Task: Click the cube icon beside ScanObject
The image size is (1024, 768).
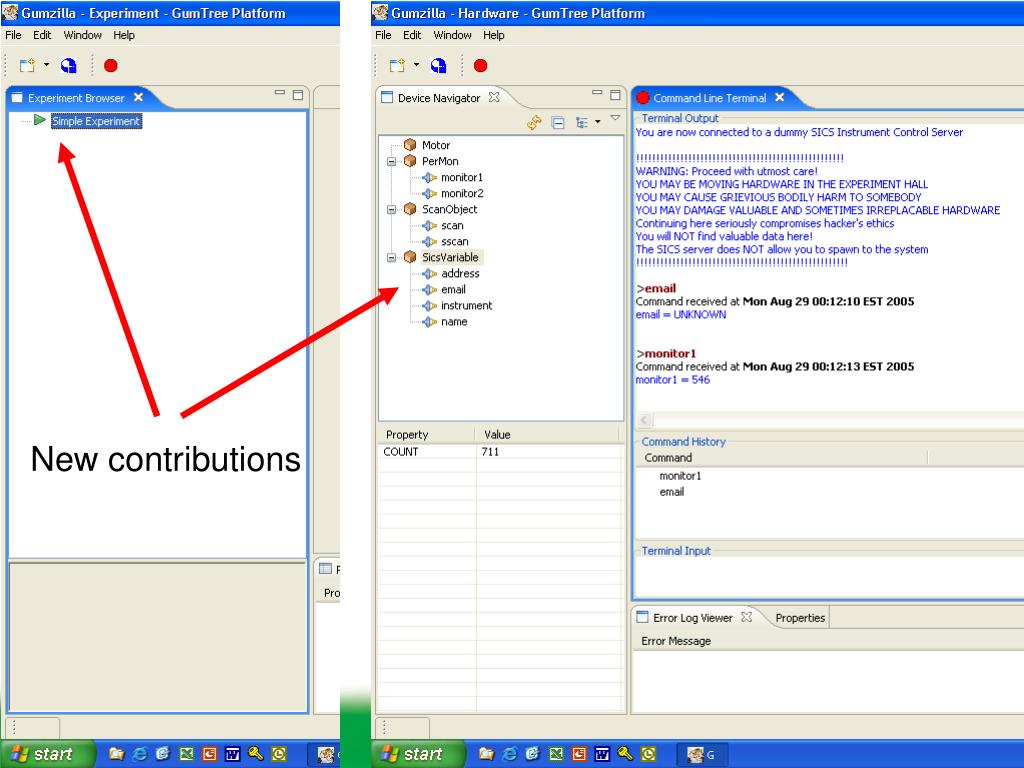Action: [410, 209]
